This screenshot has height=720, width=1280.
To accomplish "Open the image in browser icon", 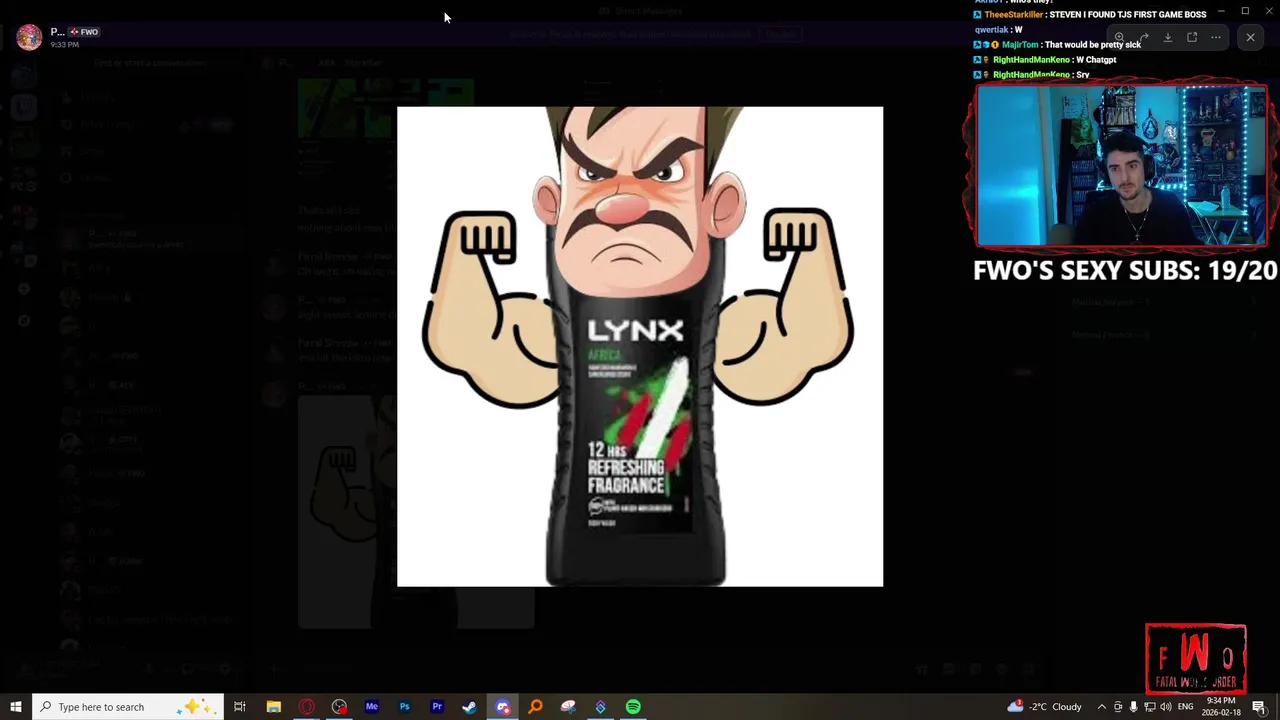I will click(x=1192, y=37).
